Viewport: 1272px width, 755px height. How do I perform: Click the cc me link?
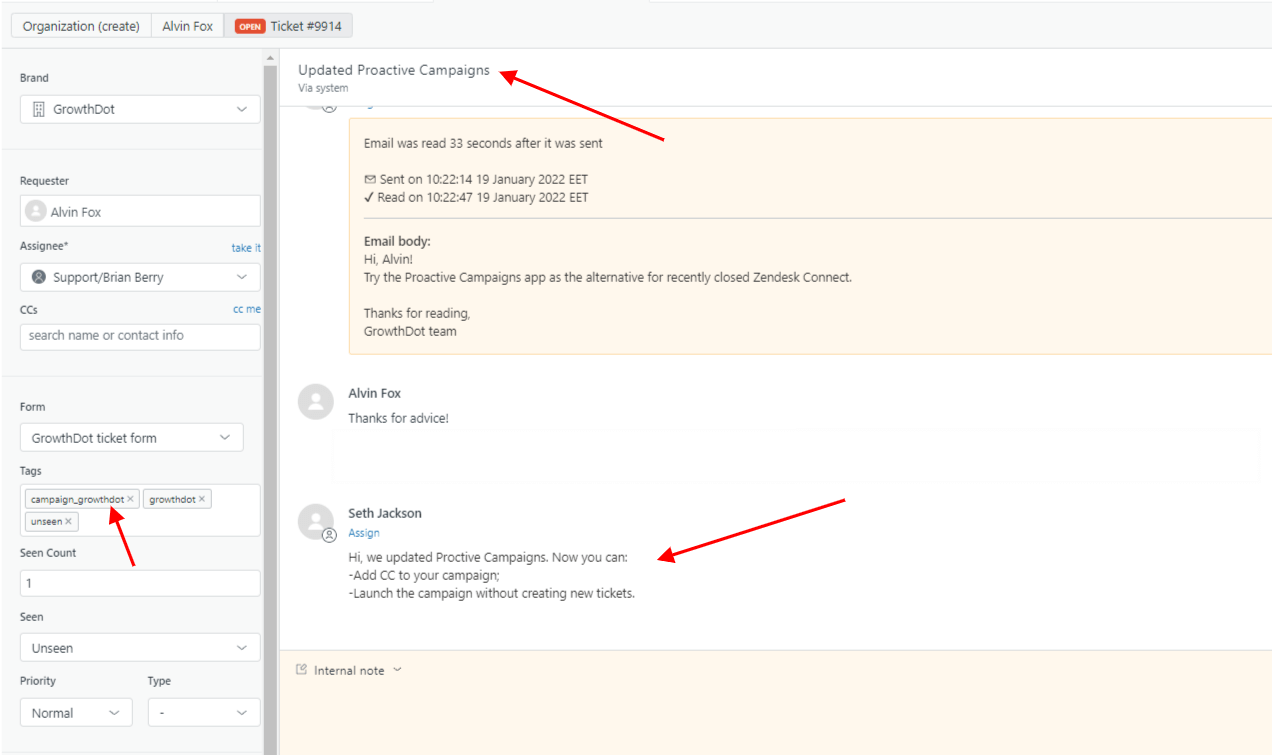247,310
